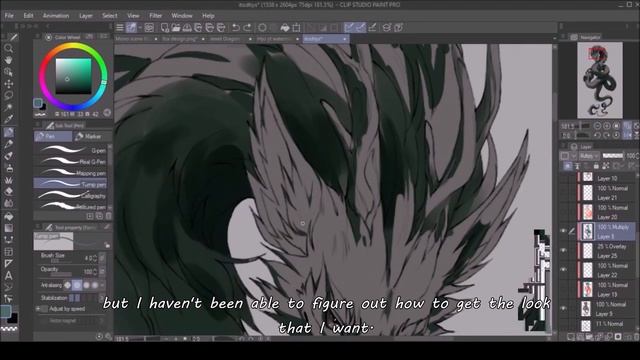Screen dimensions: 640x360
Task: Select the Airbrush tool
Action: click(x=8, y=168)
